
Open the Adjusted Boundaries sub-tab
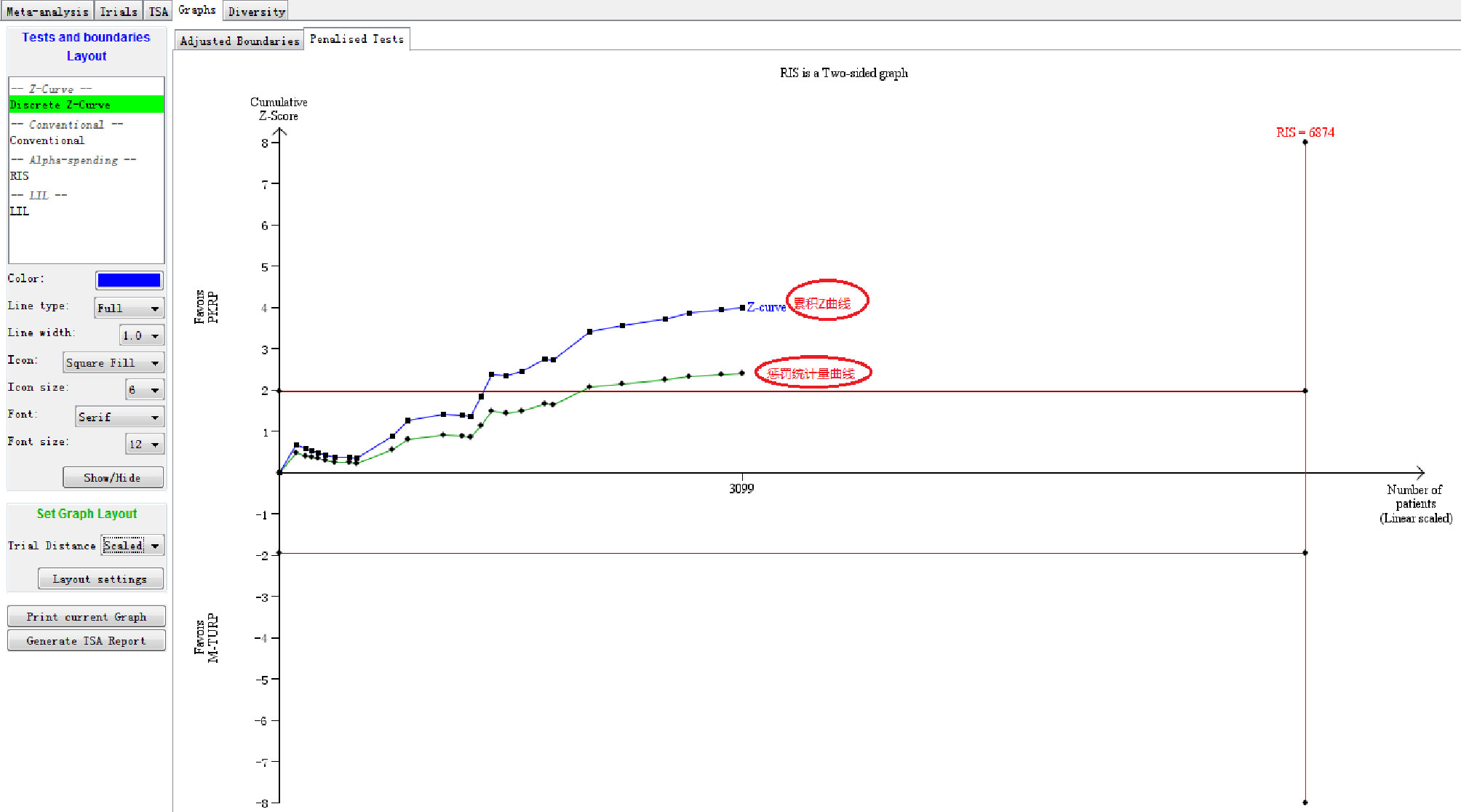239,41
